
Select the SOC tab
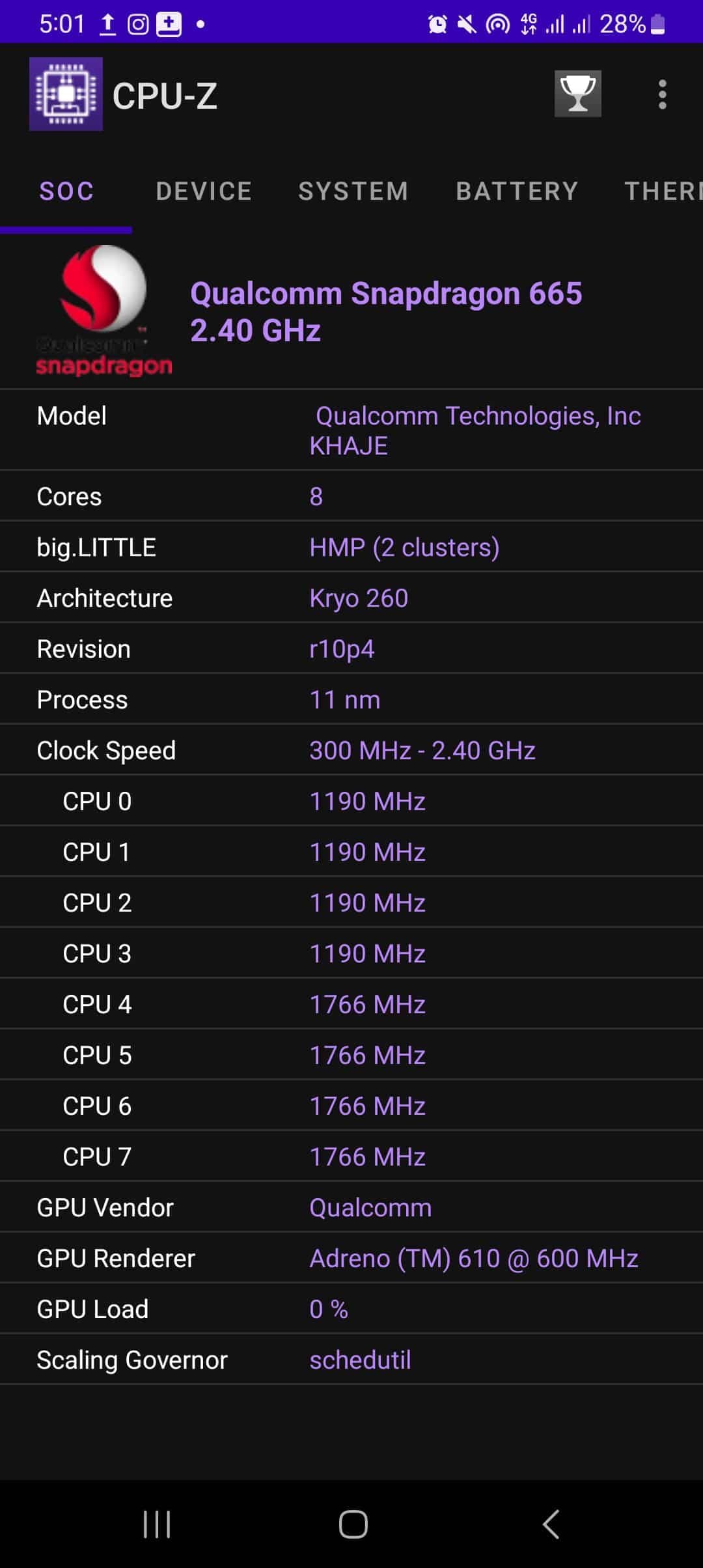[66, 191]
